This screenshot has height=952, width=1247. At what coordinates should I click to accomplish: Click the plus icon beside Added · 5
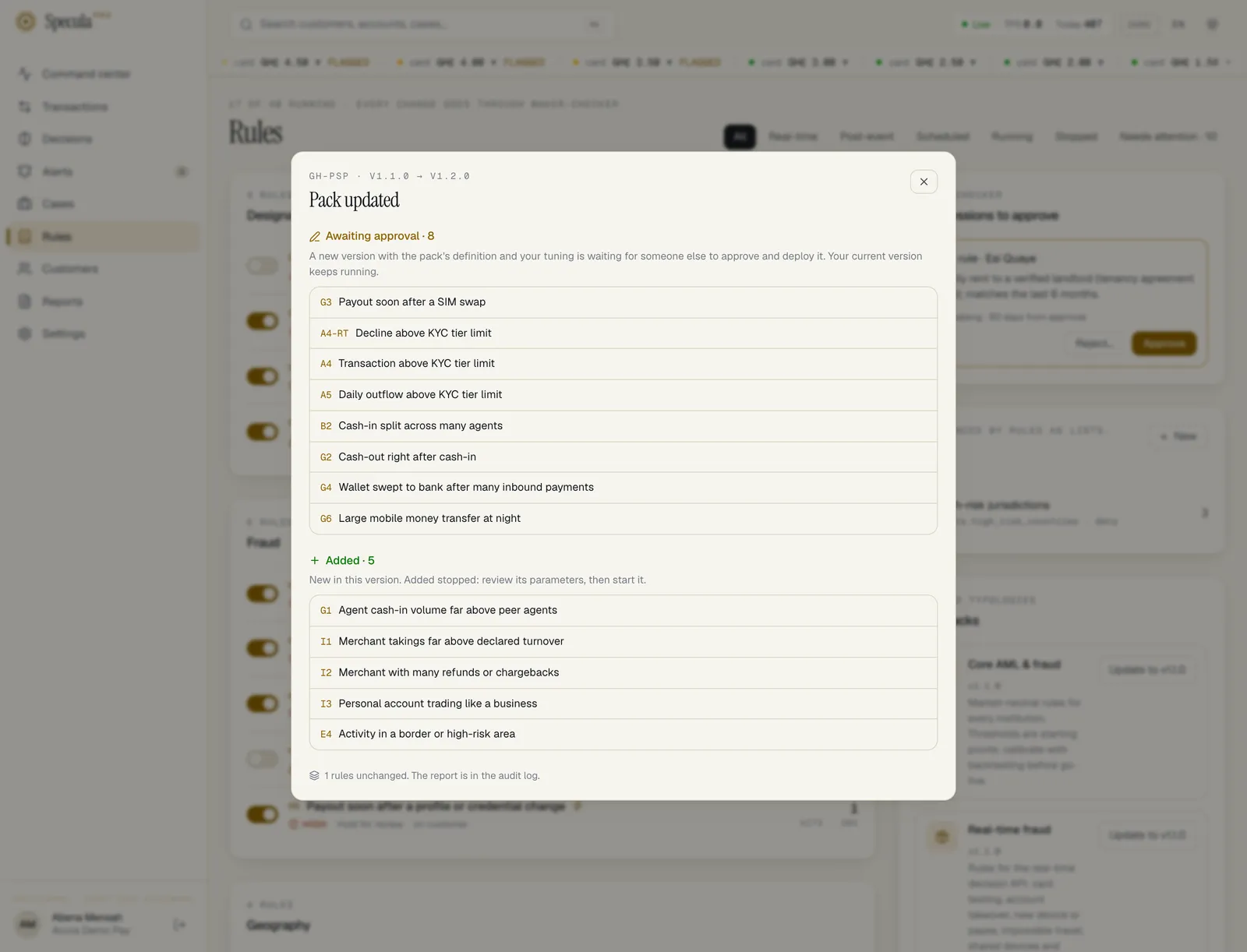point(315,560)
